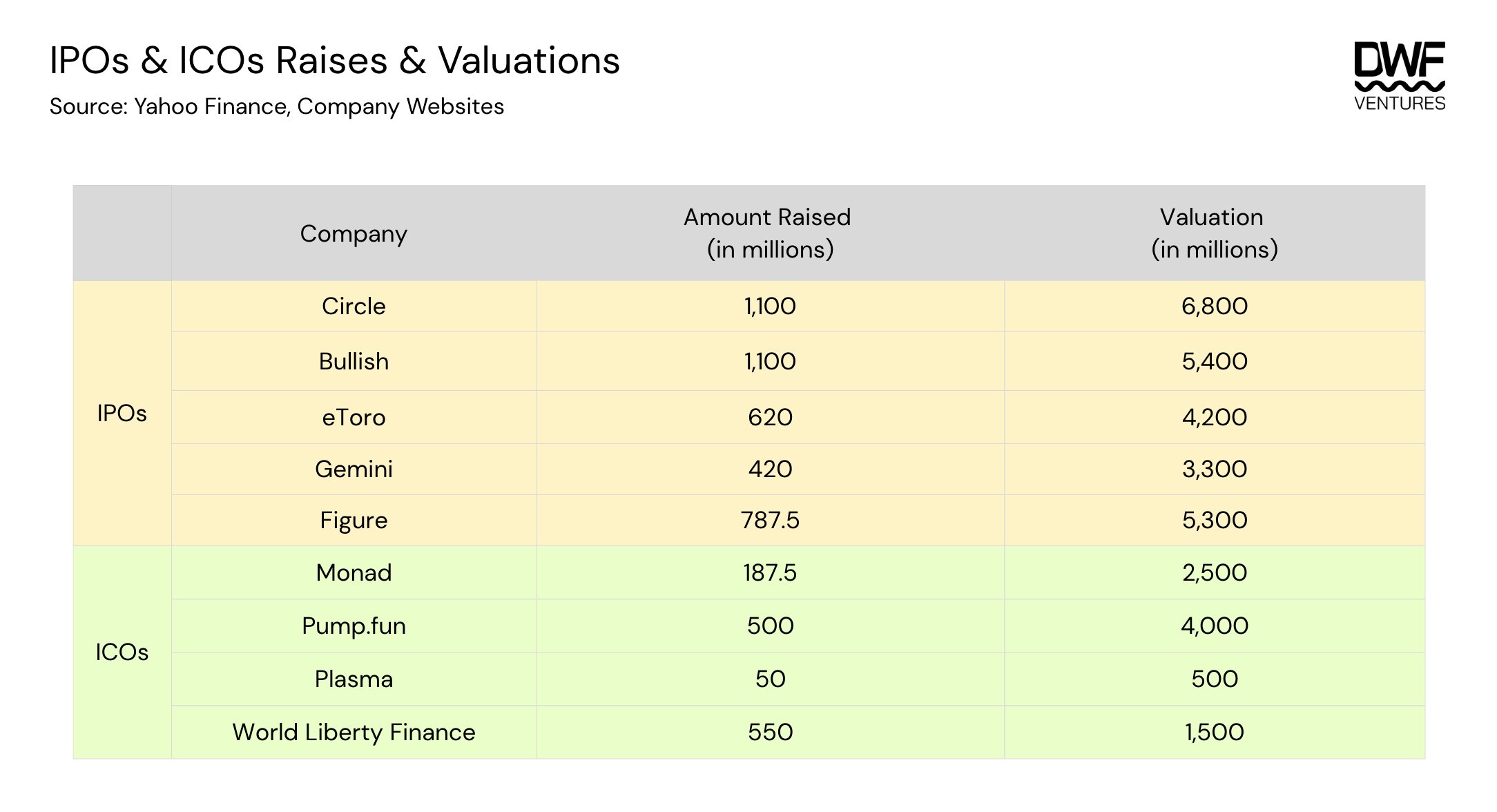Select the Valuation column header
1497x812 pixels.
[x=1214, y=233]
